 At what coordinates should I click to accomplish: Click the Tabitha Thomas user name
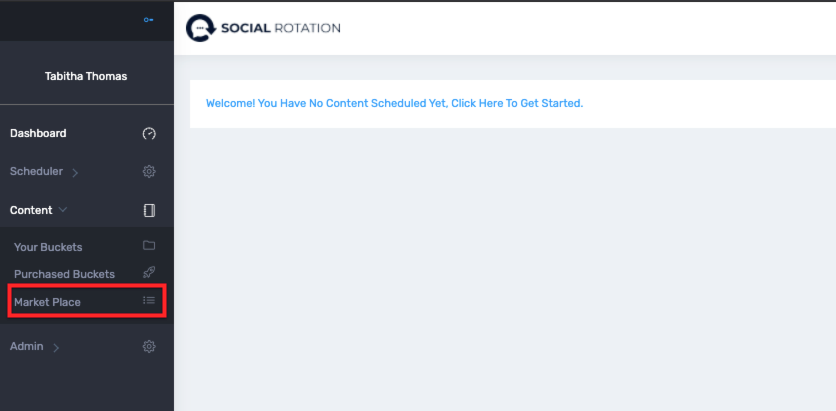(86, 76)
